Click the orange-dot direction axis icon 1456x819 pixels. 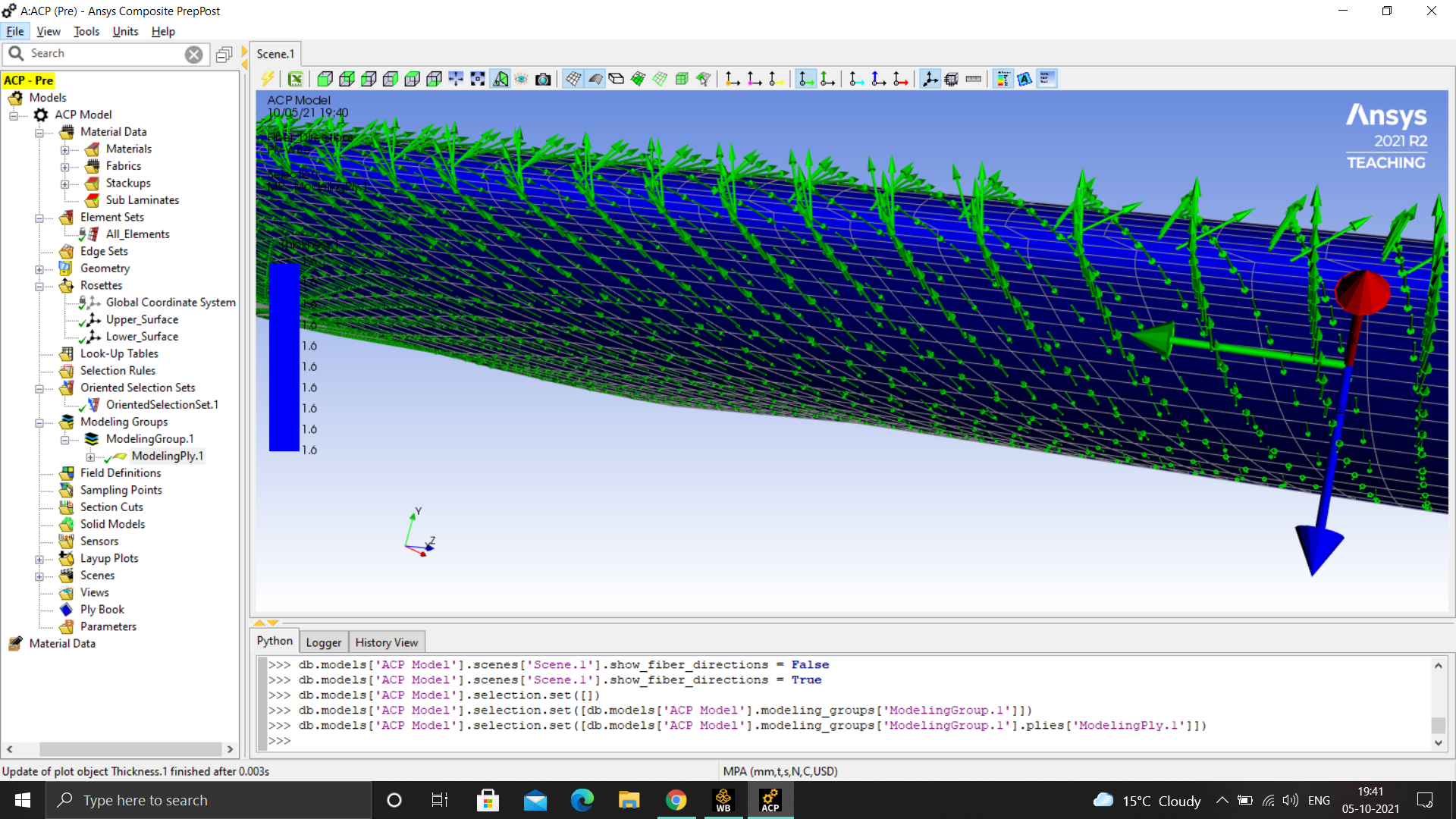point(733,79)
